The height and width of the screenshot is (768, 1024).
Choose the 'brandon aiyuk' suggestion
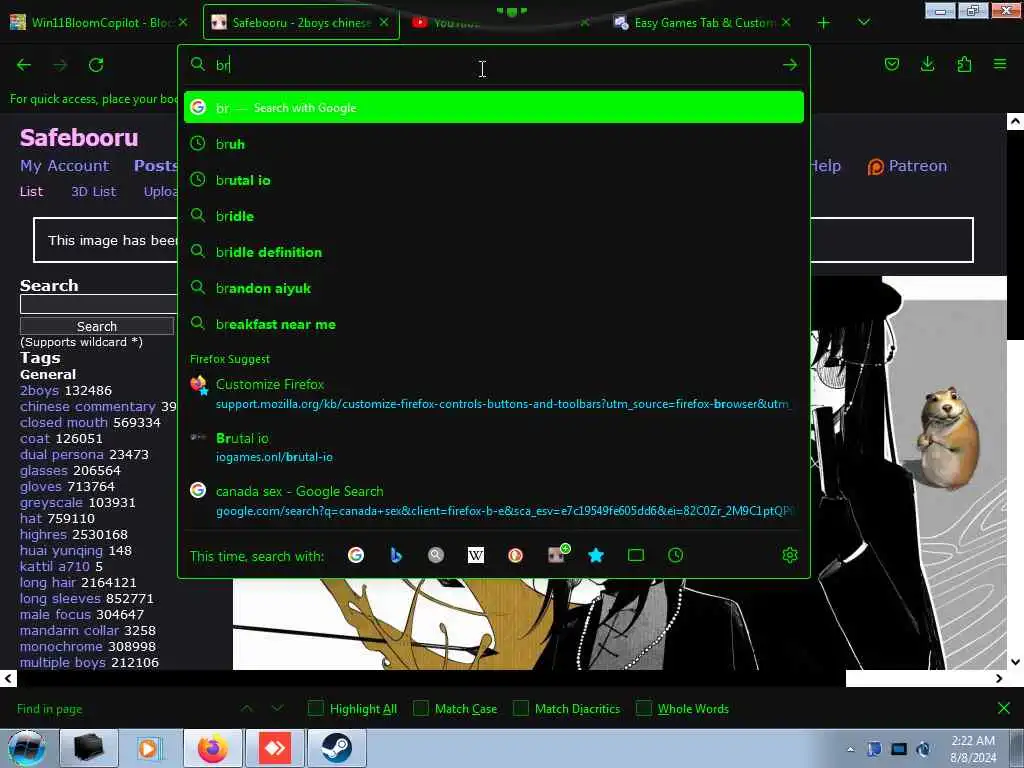click(x=494, y=288)
